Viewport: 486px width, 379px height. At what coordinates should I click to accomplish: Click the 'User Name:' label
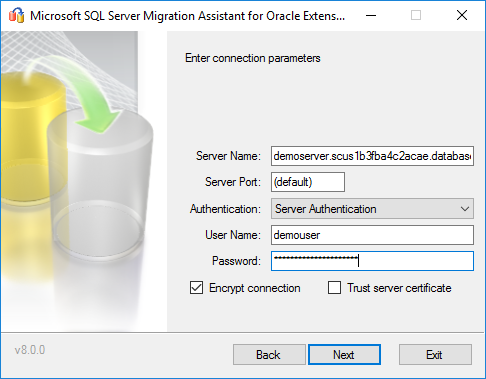click(233, 235)
